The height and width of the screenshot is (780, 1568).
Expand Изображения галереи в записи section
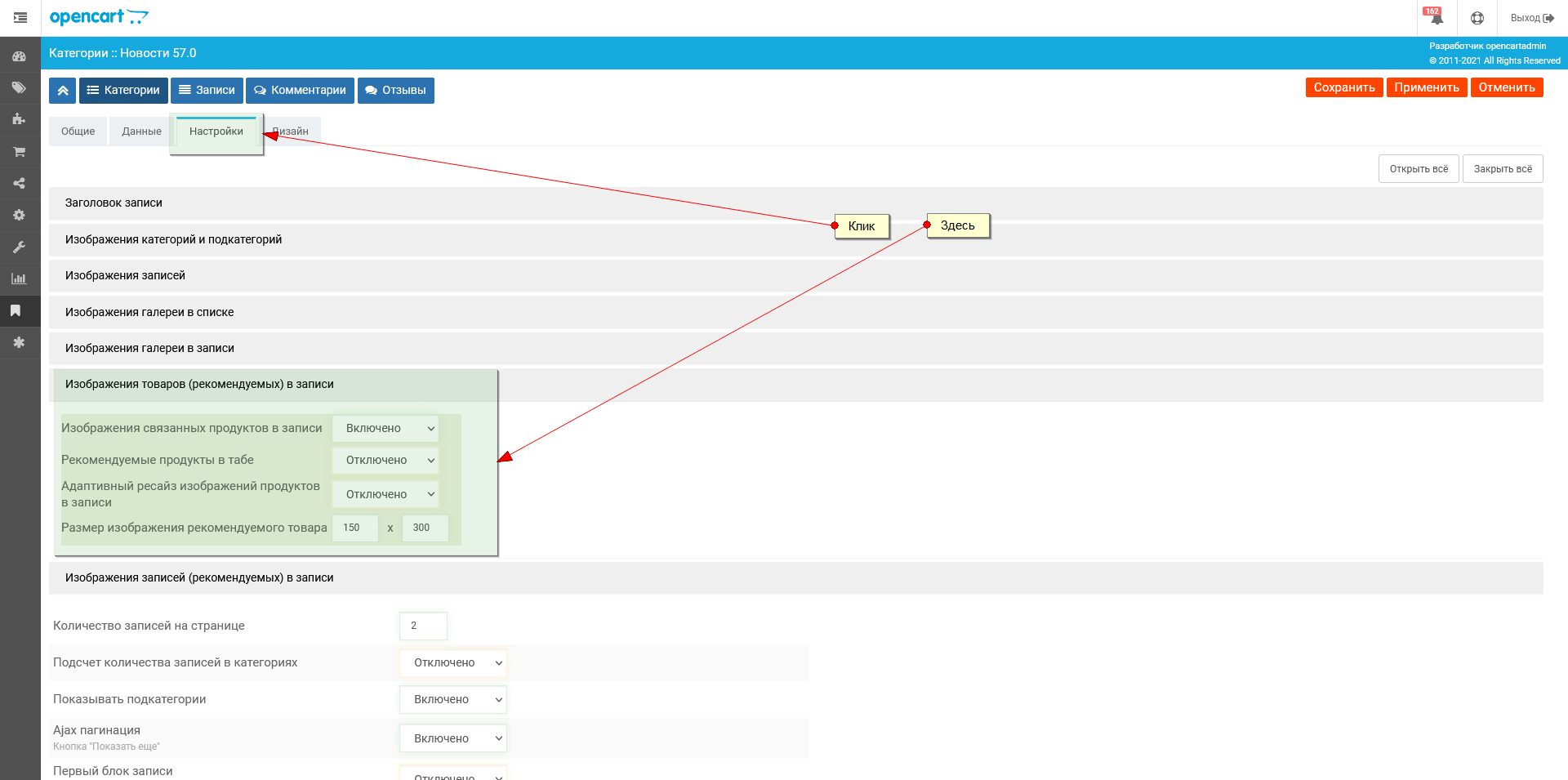pos(796,349)
